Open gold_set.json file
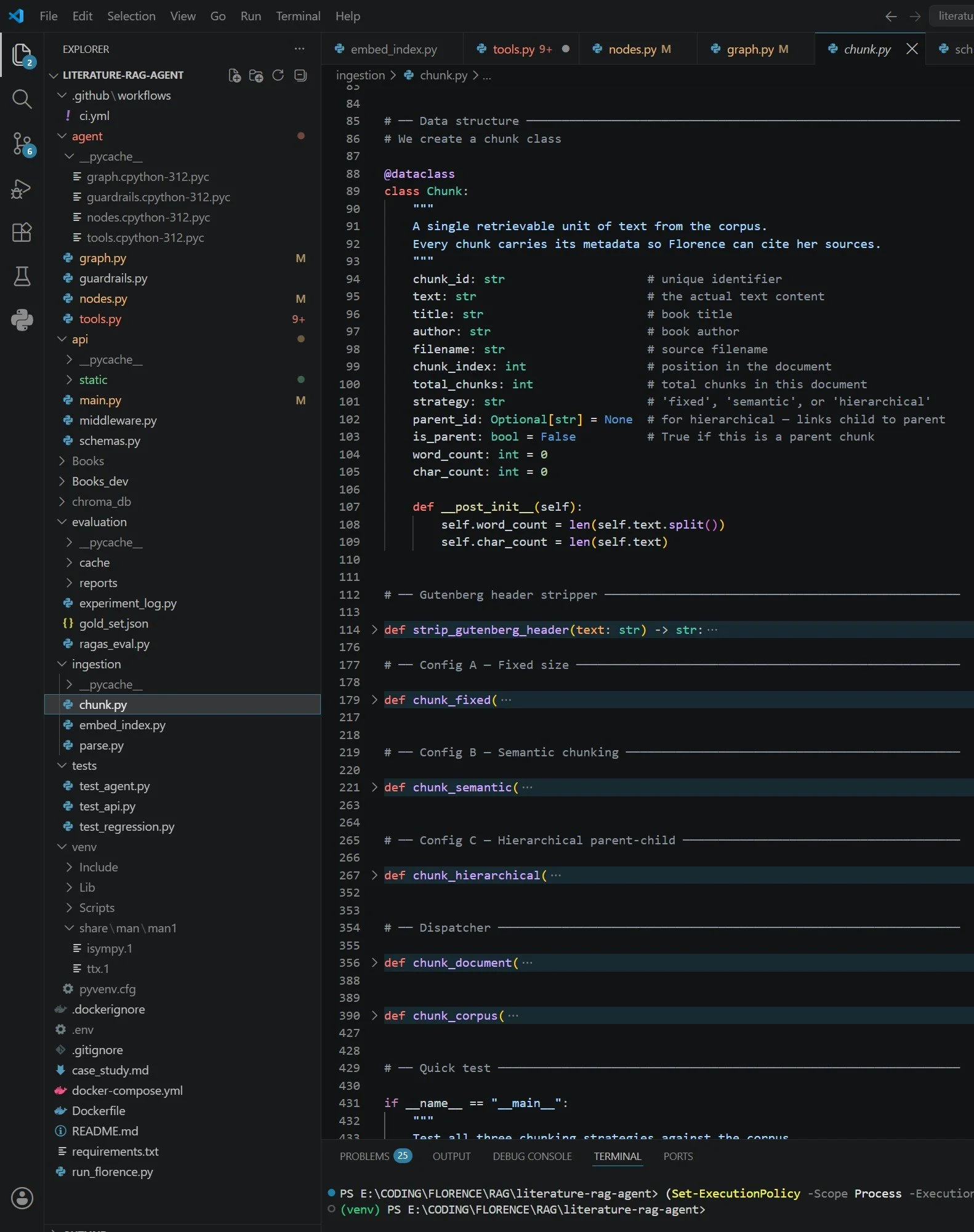 182,623
